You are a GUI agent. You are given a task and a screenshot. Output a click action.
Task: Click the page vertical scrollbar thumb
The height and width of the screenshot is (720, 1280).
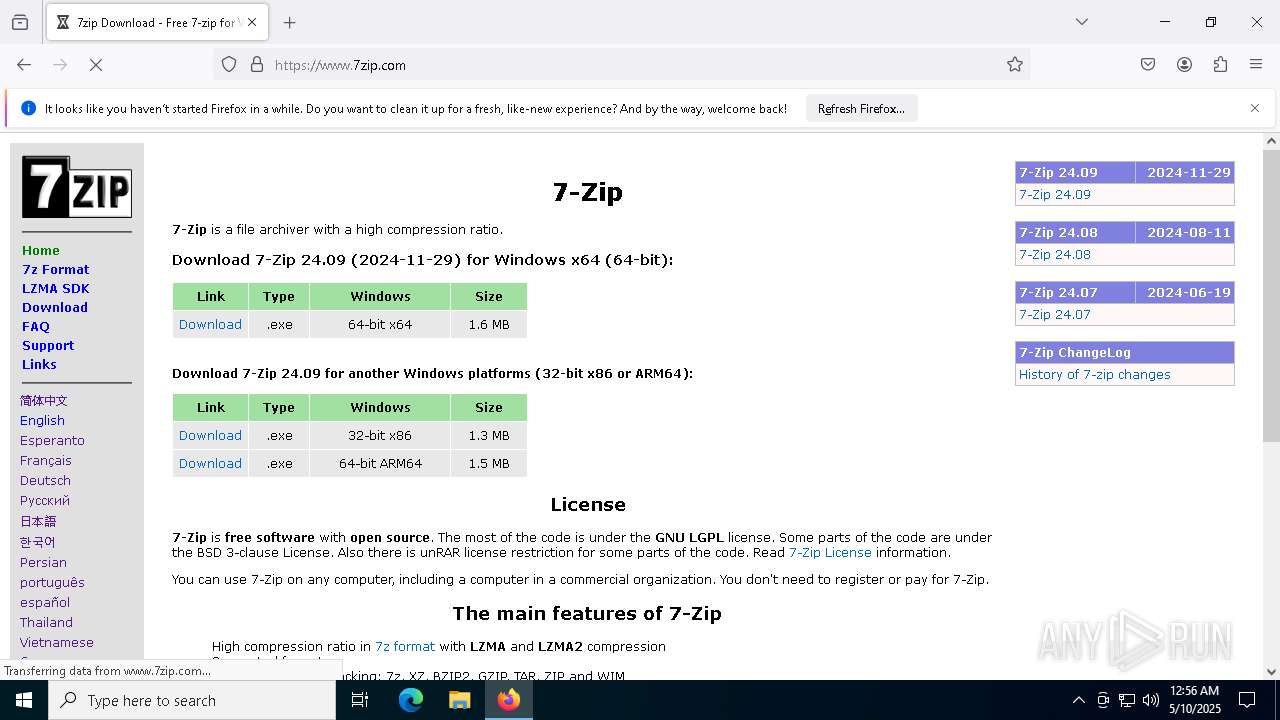point(1271,295)
